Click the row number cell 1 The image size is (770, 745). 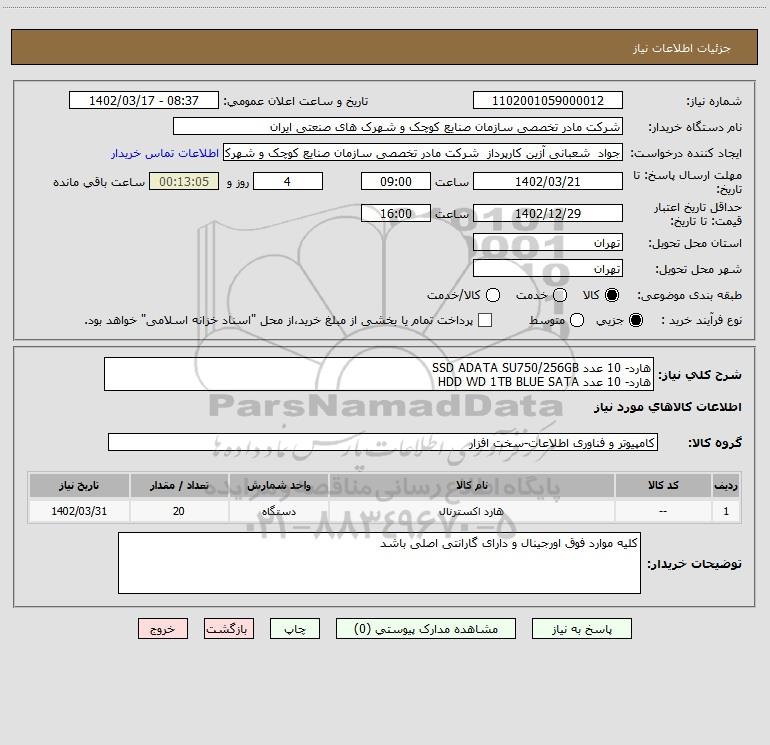(x=726, y=511)
